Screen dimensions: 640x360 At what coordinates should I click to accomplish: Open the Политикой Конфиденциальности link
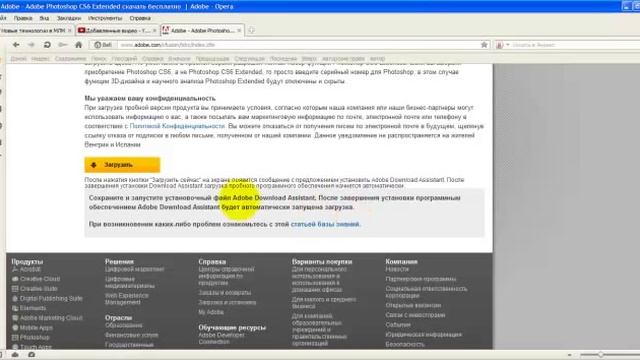pos(177,126)
